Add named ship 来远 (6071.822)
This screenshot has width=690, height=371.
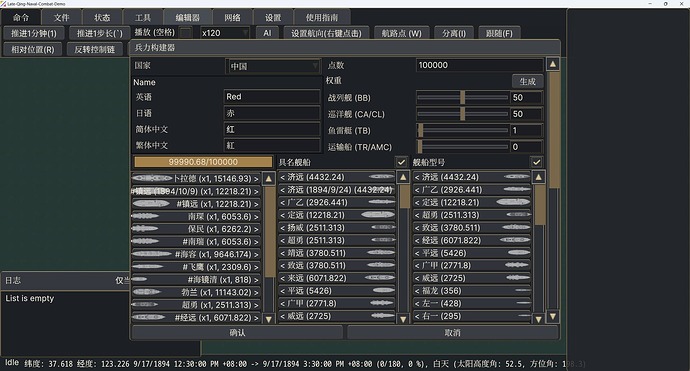[337, 278]
